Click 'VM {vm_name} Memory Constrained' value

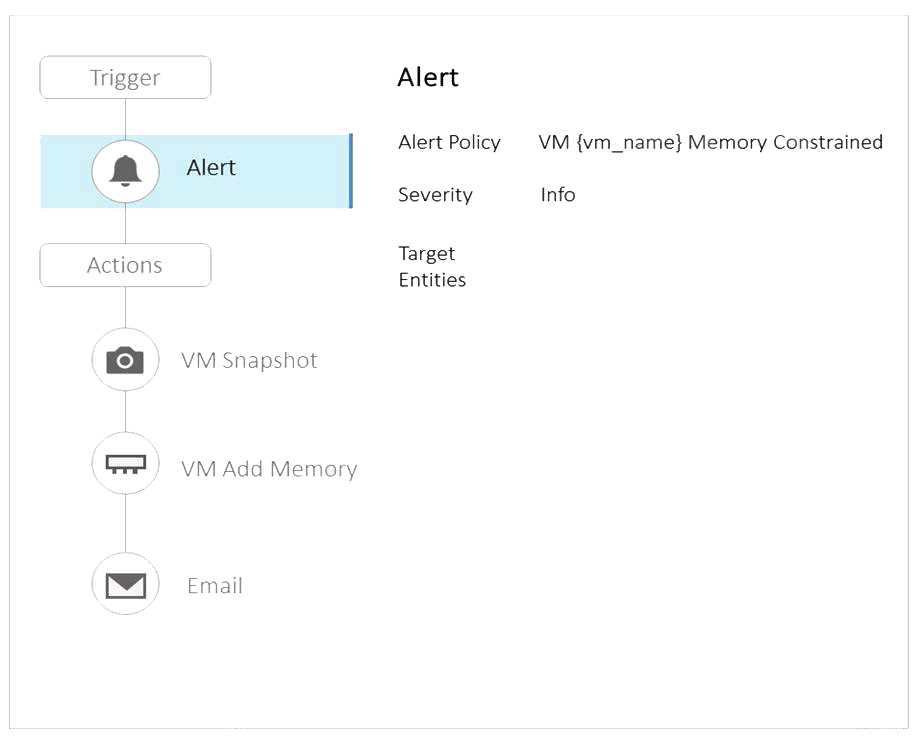(710, 142)
